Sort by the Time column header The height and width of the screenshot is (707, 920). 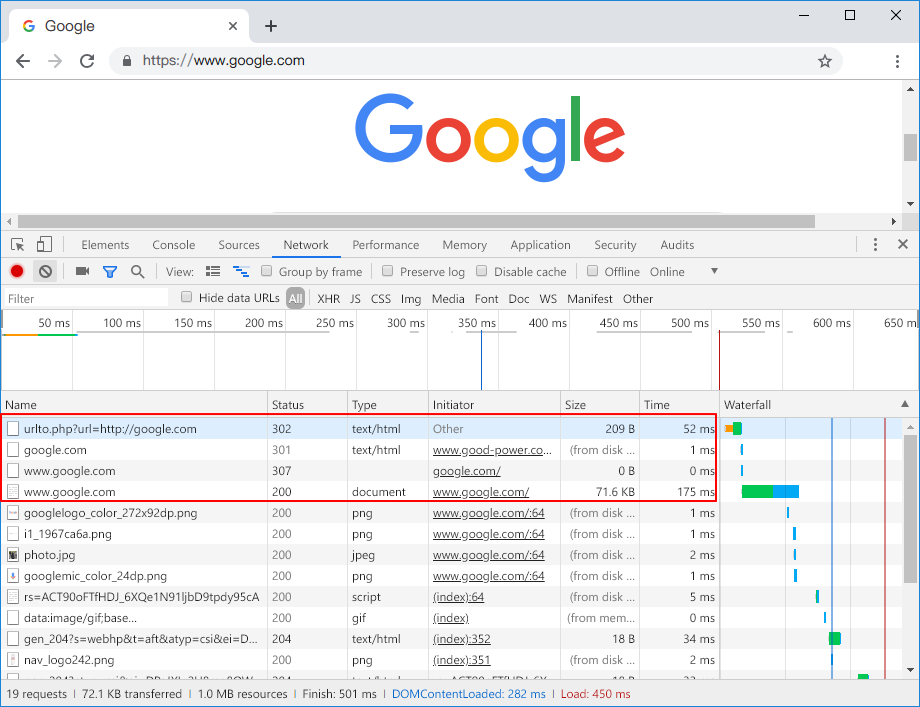679,404
